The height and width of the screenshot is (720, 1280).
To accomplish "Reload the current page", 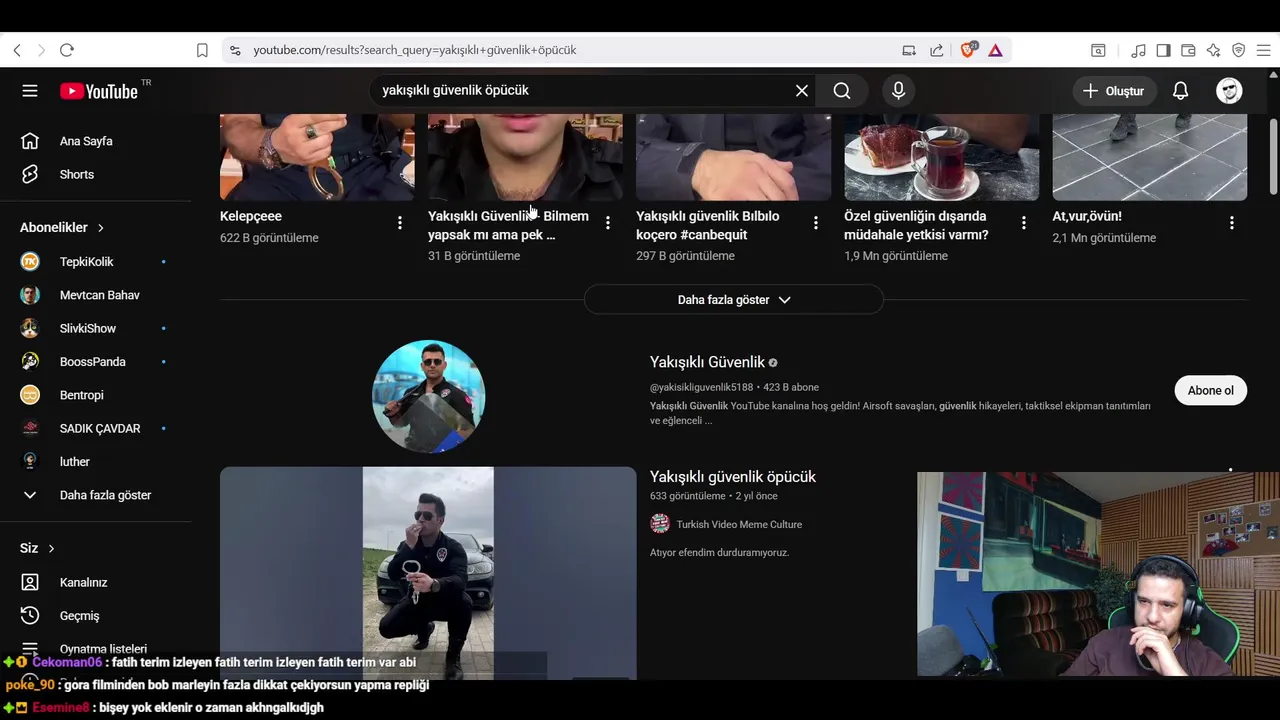I will pos(67,50).
